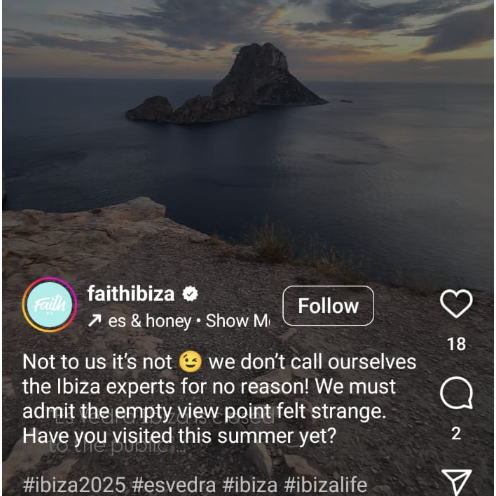Open the #ibiza2025 hashtag
496x496 pixels.
pos(74,485)
